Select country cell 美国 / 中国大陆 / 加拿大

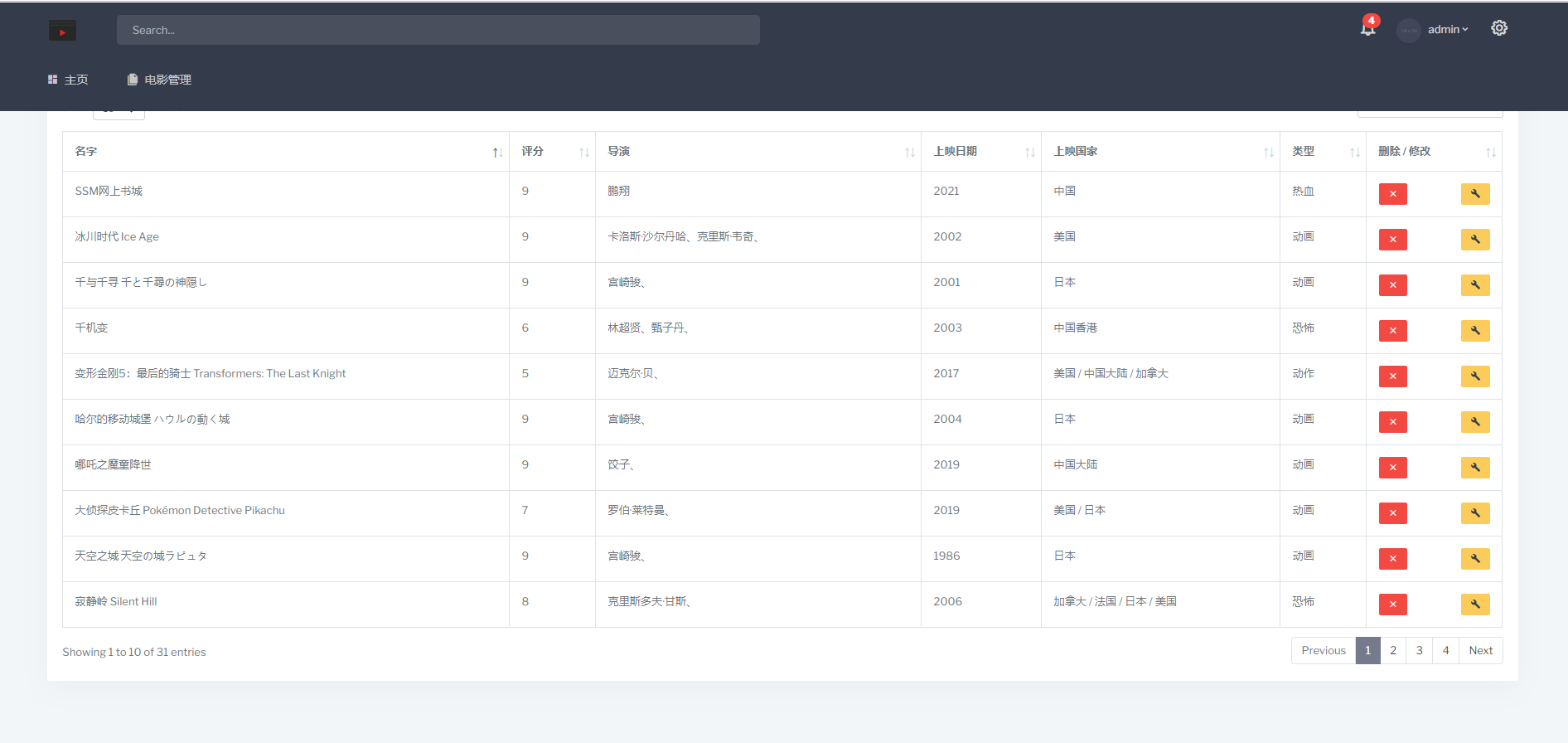pyautogui.click(x=1160, y=376)
